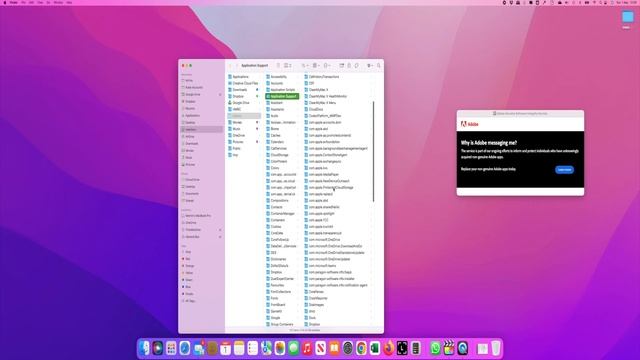Open the Go menu
This screenshot has height=360, width=640.
click(x=48, y=2)
